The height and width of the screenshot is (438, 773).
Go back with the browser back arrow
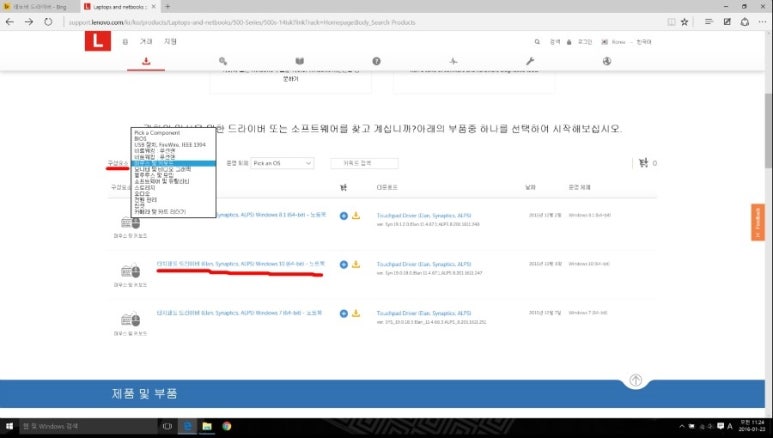coord(10,22)
